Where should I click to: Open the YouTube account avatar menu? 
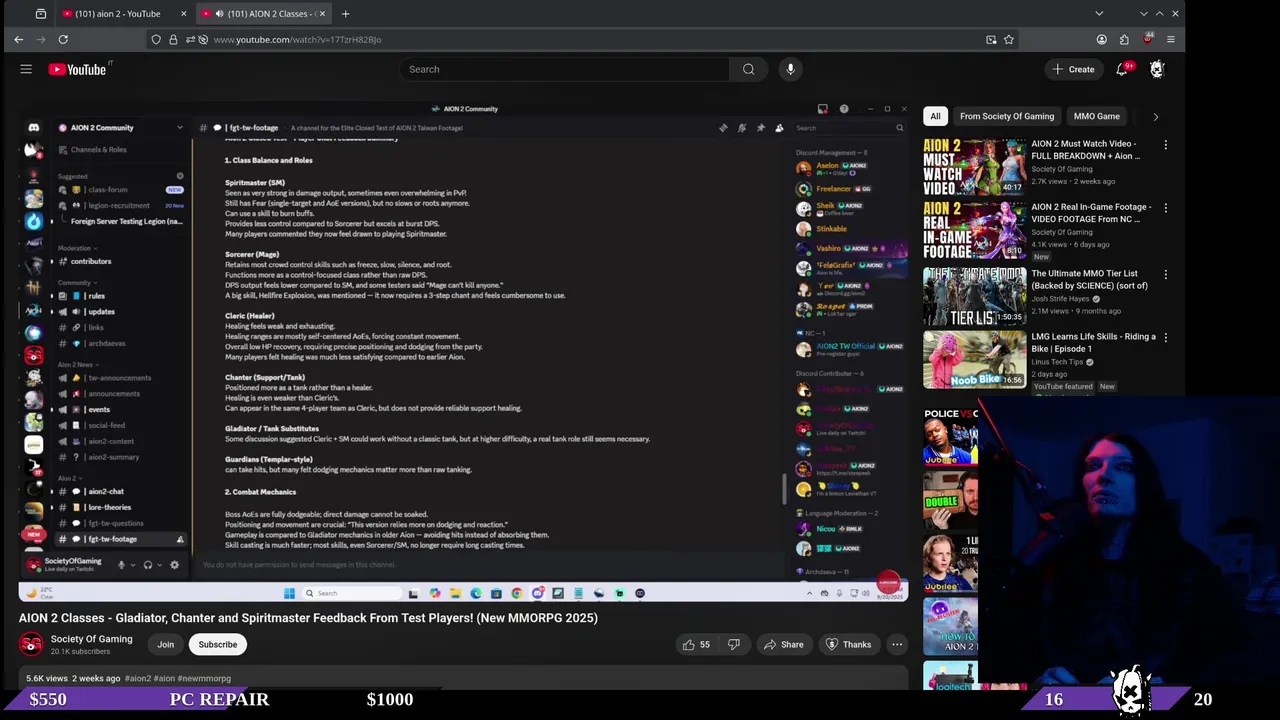1157,69
